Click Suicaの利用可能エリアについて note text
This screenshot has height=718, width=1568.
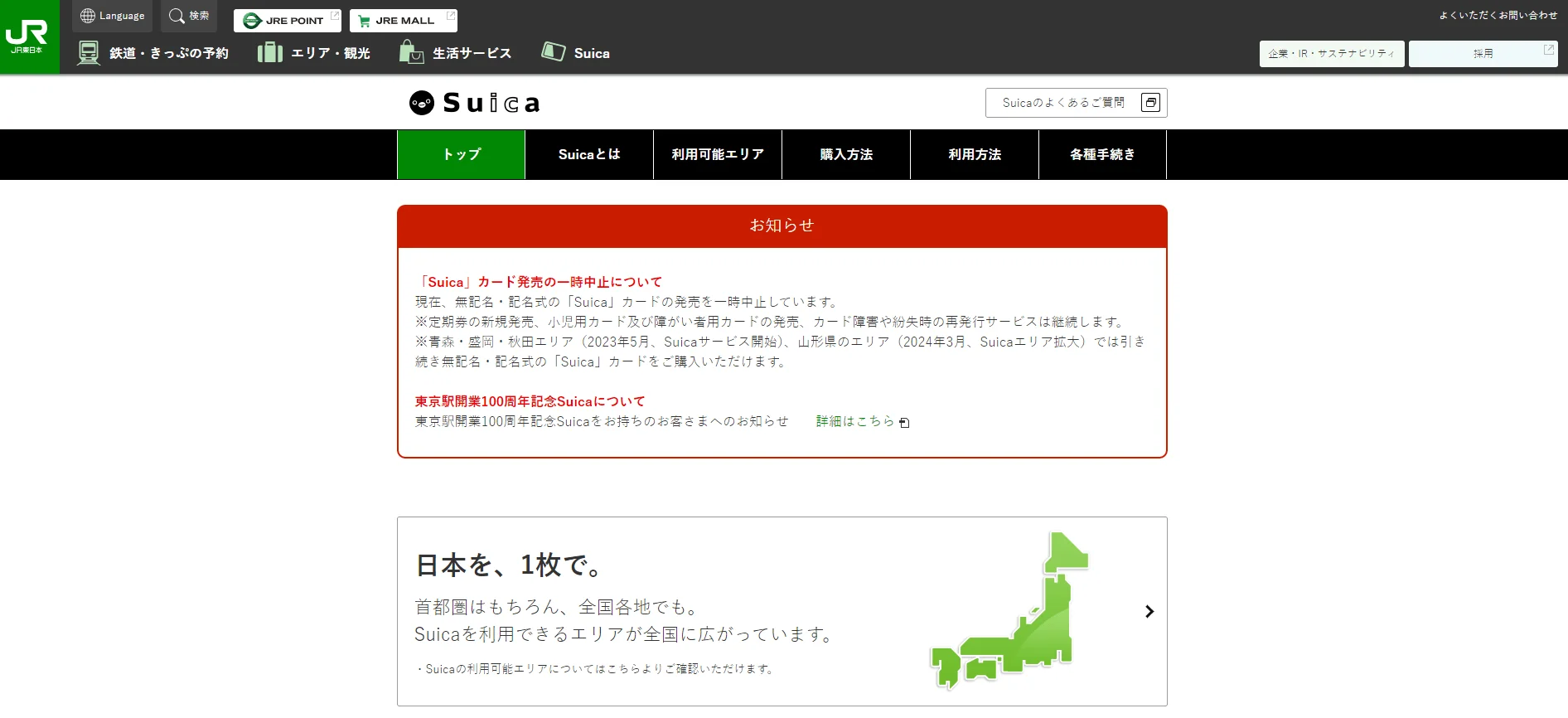click(595, 669)
